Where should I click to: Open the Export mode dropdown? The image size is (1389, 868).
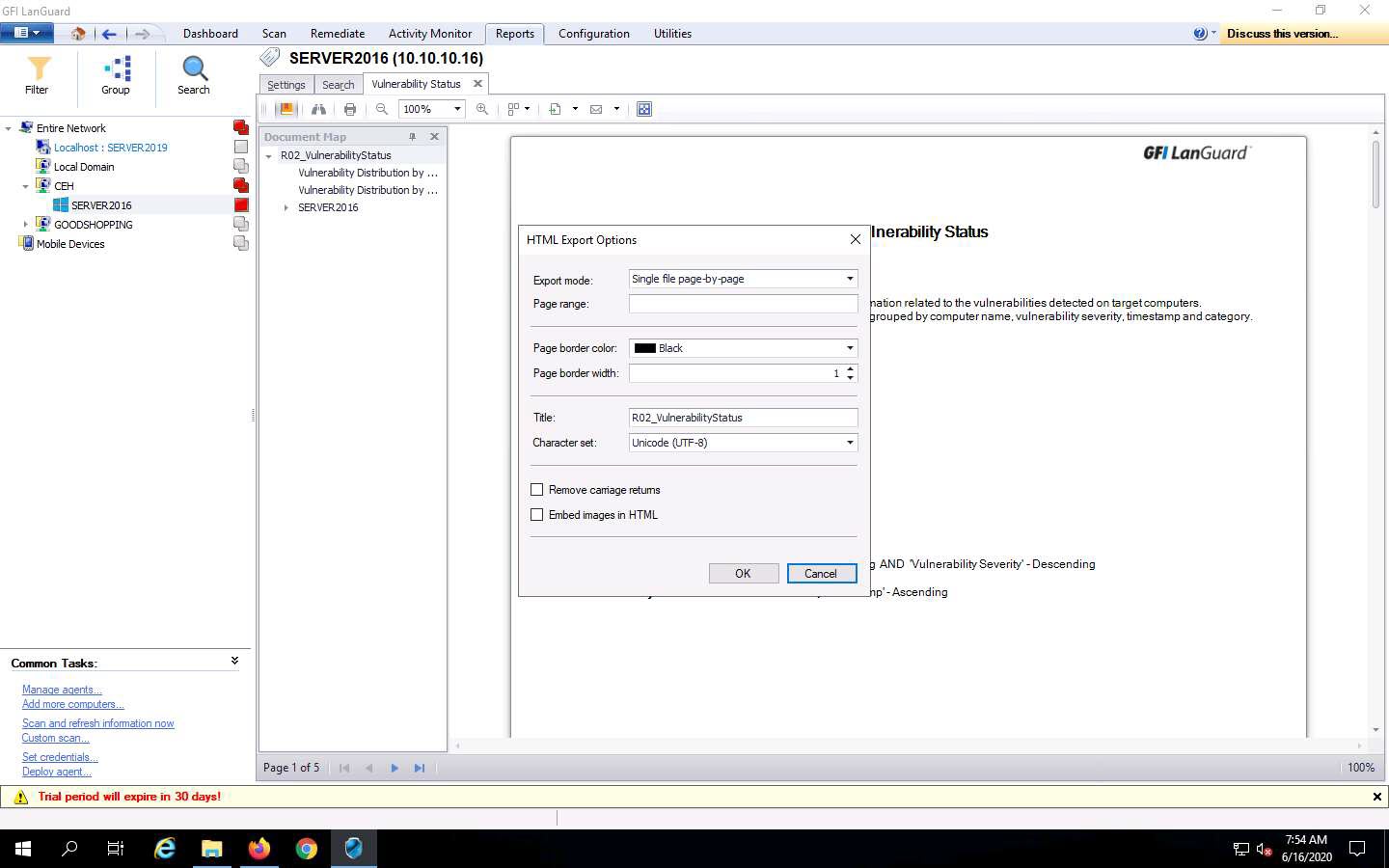coord(850,279)
